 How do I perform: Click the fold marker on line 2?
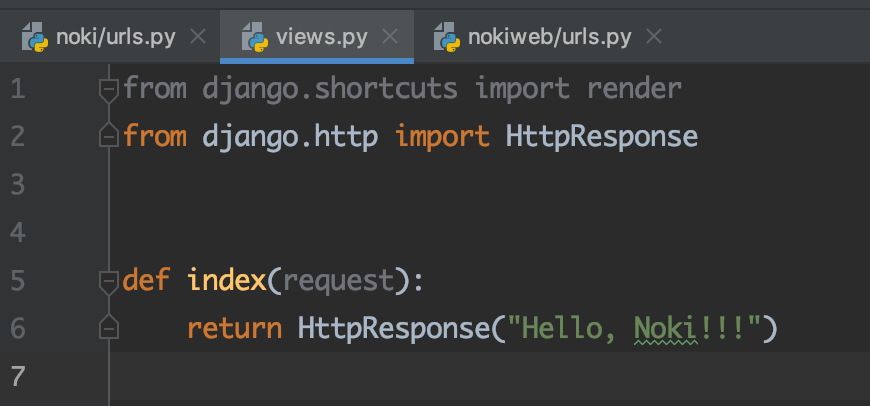pos(109,135)
